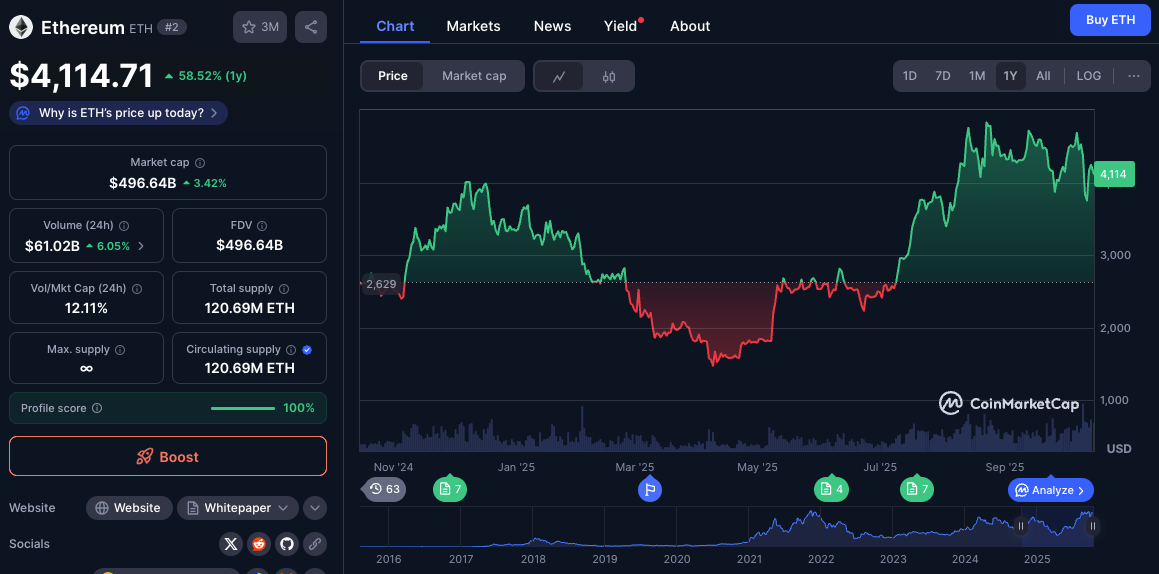The height and width of the screenshot is (574, 1159).
Task: Open the Markets tab
Action: 473,26
